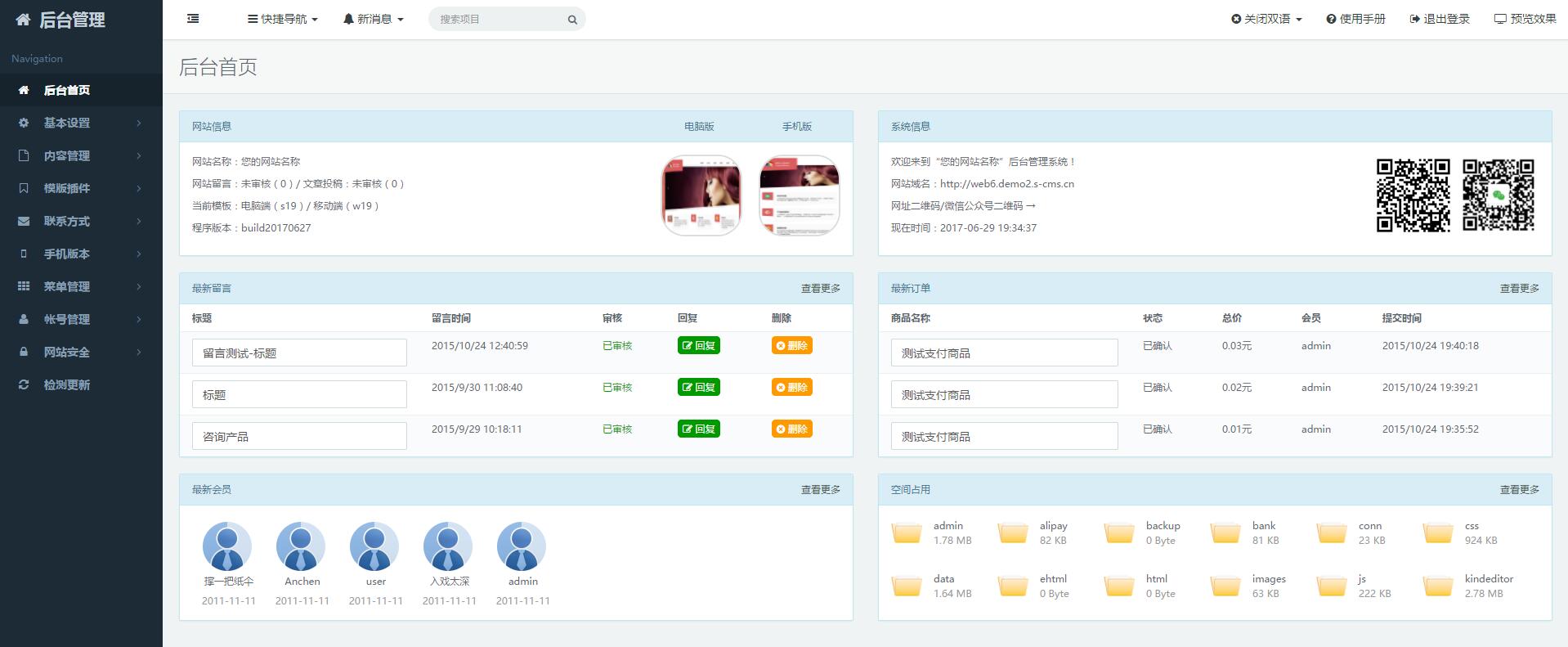Open the admin folder icon
Image resolution: width=1568 pixels, height=647 pixels.
907,533
